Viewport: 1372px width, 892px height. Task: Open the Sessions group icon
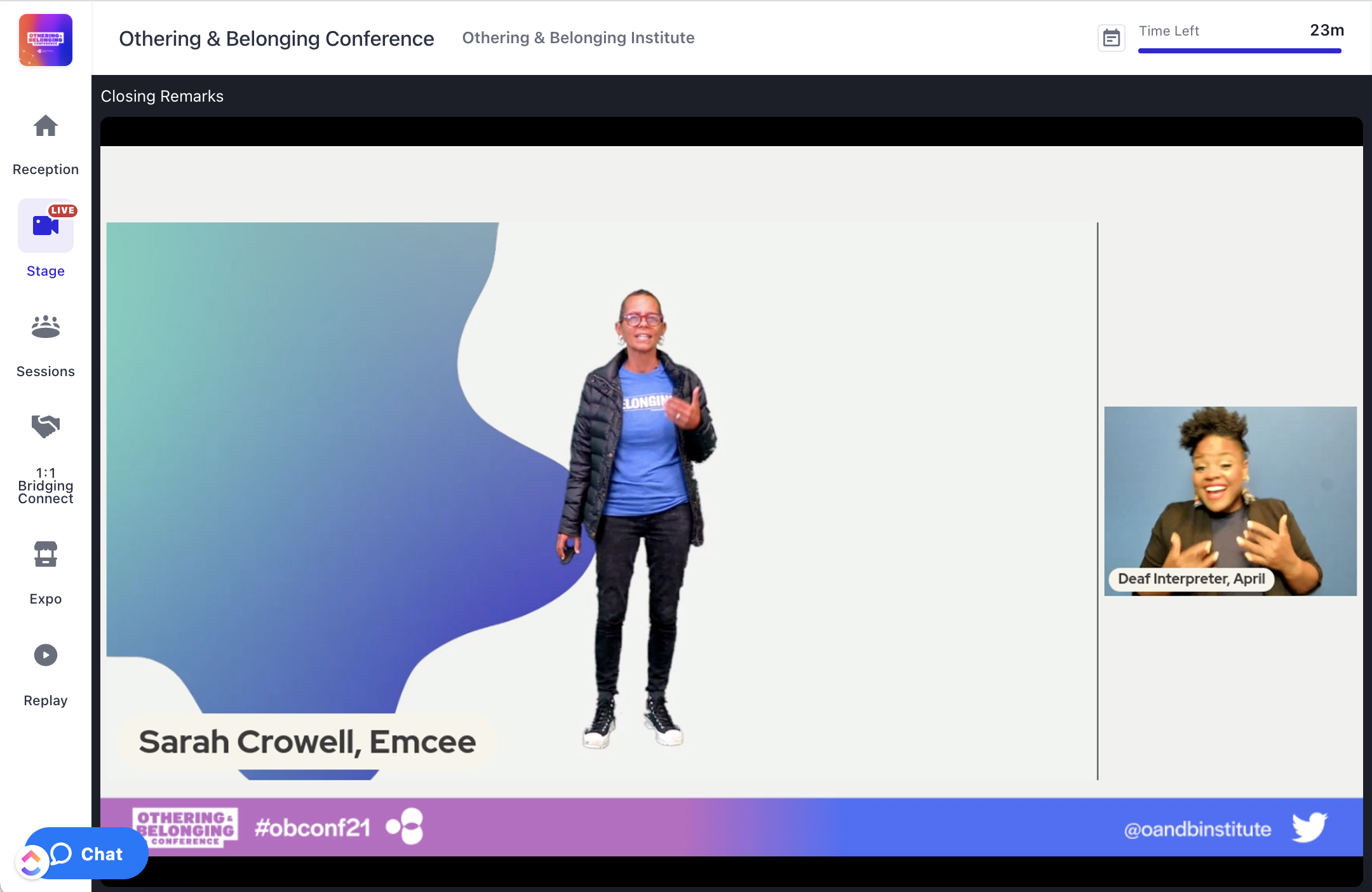46,327
